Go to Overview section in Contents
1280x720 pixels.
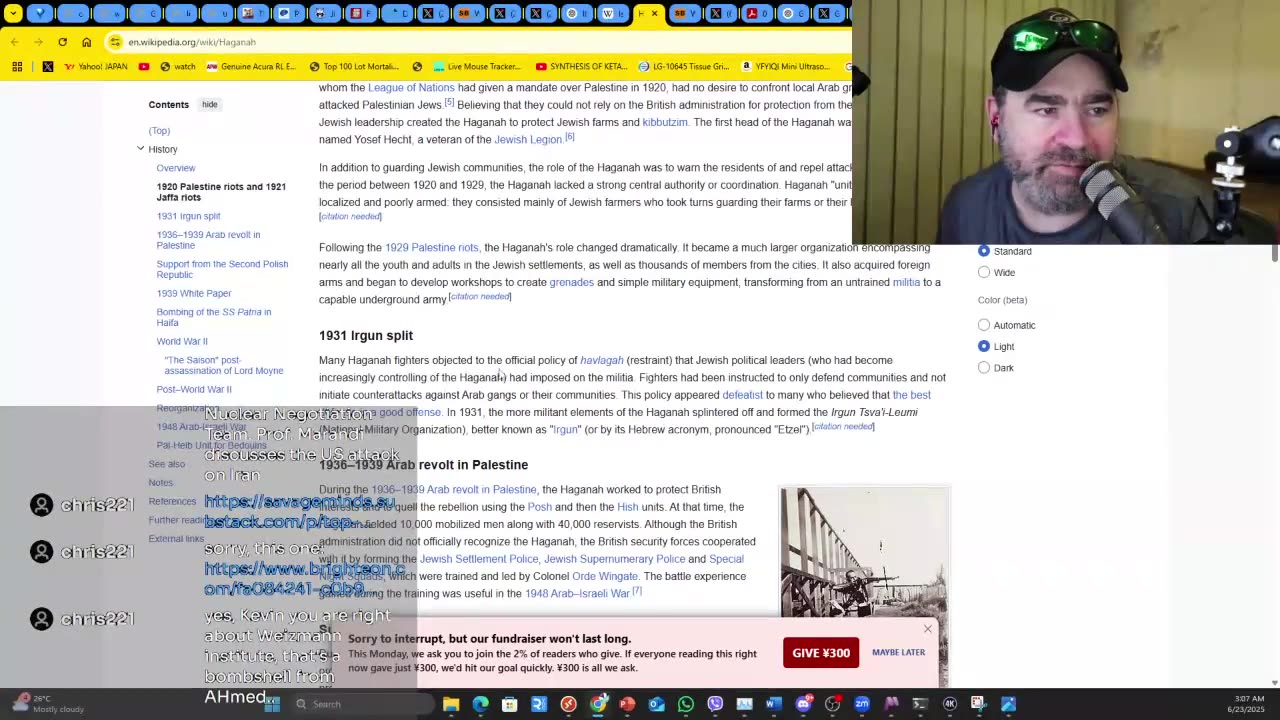(176, 168)
